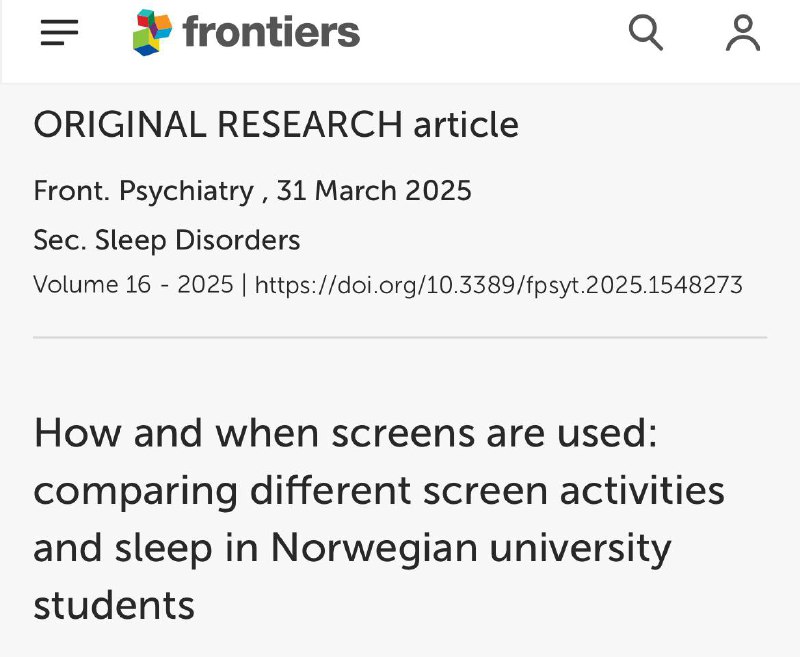Click the title line mentioning Norwegian university

click(352, 549)
